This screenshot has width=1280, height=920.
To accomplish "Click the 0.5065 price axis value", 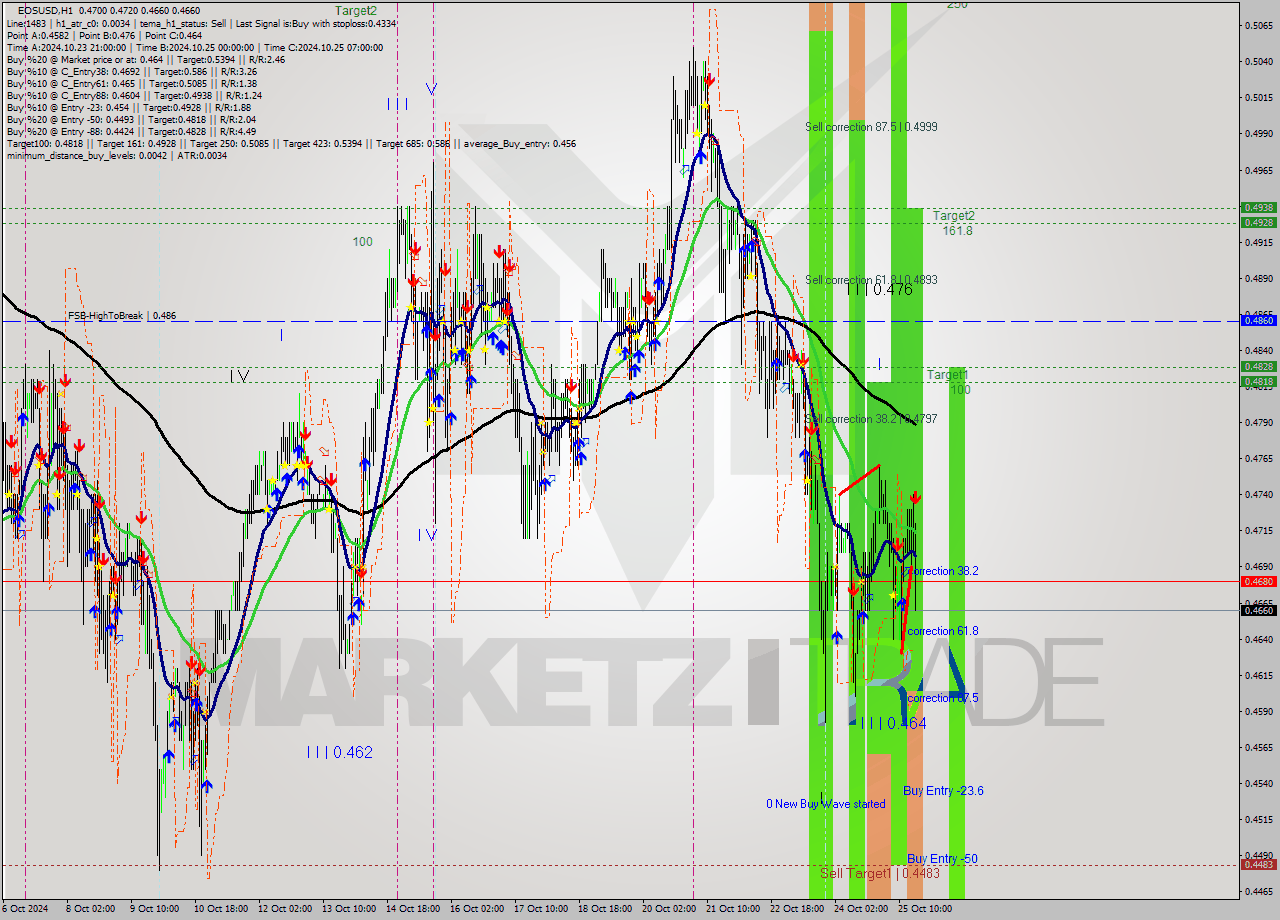I will pyautogui.click(x=1257, y=25).
